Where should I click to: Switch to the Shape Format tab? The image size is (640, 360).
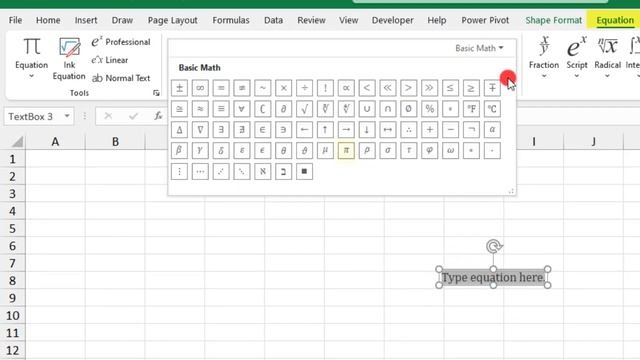tap(553, 20)
